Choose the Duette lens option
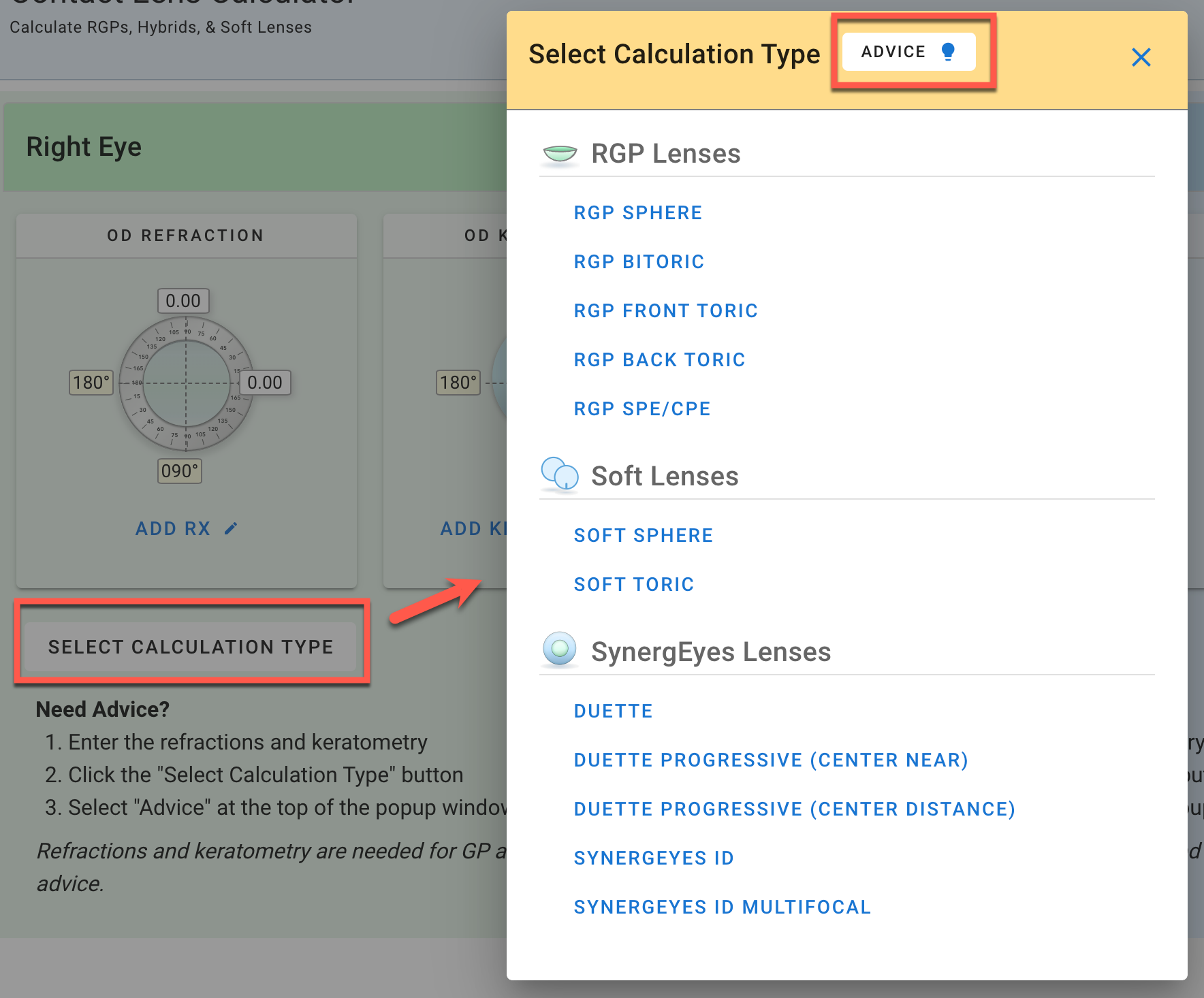Image resolution: width=1204 pixels, height=998 pixels. pyautogui.click(x=613, y=711)
